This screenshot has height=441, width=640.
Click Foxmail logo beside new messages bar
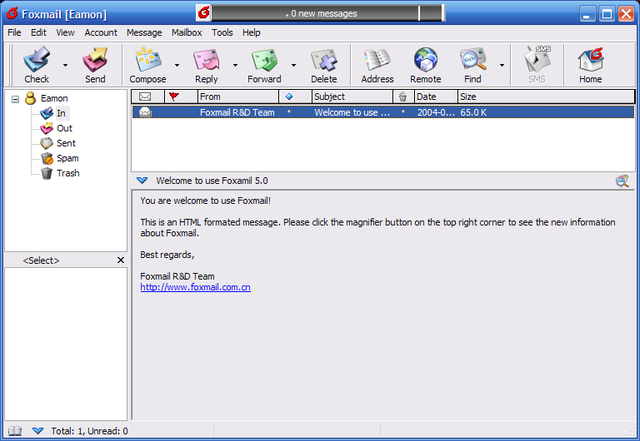[203, 13]
